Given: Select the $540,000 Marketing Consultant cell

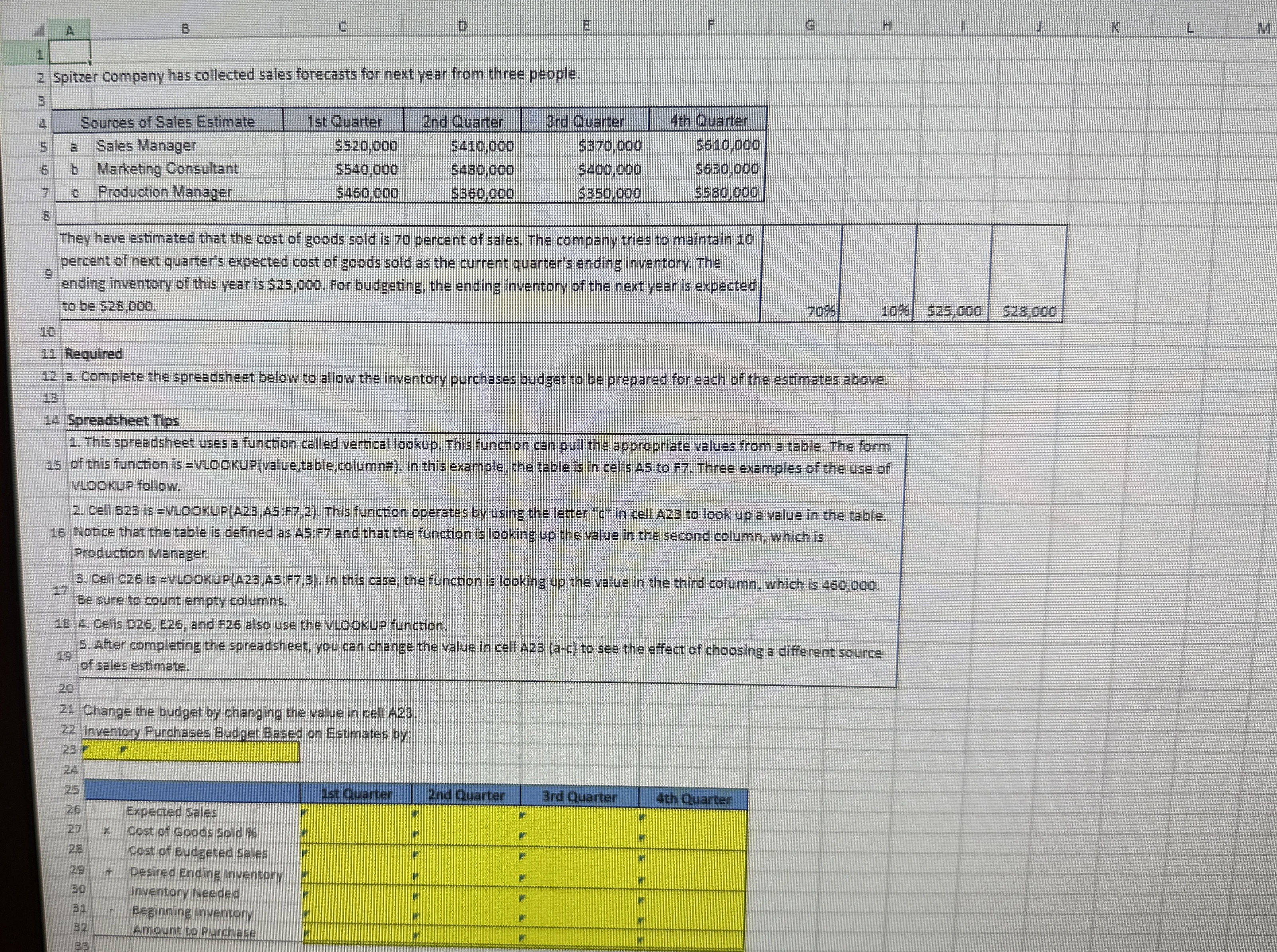Looking at the screenshot, I should click(344, 169).
